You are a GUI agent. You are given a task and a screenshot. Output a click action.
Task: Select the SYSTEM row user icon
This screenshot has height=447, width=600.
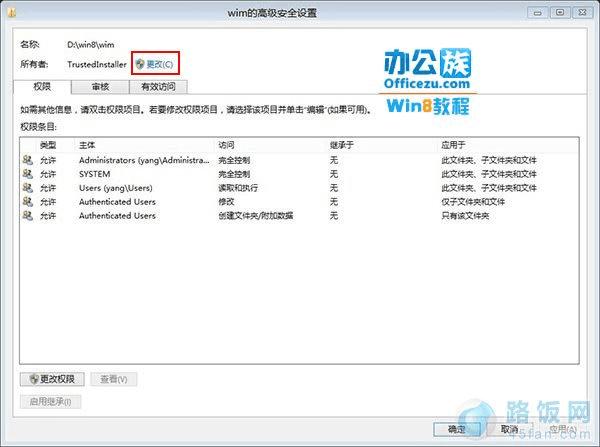[28, 174]
